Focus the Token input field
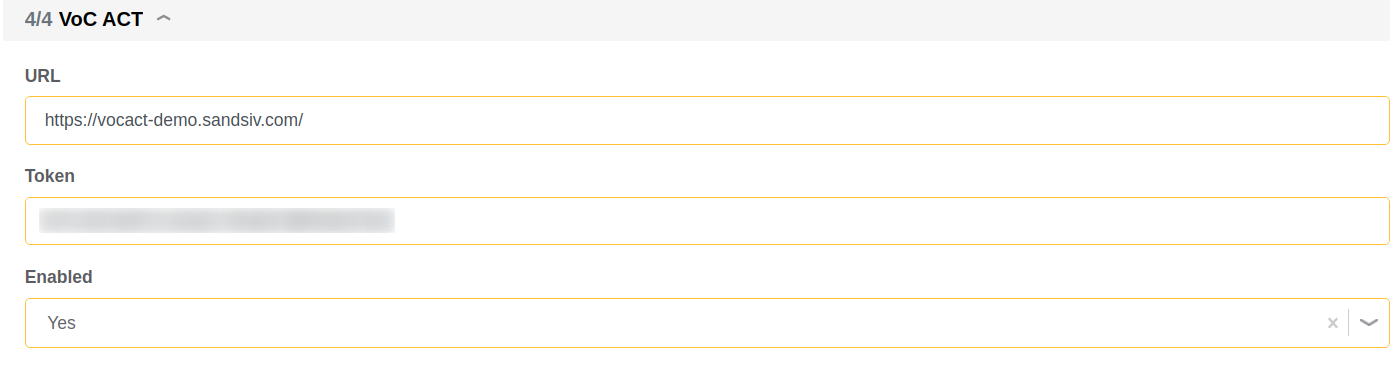Screen dimensions: 1396x370 tap(707, 221)
